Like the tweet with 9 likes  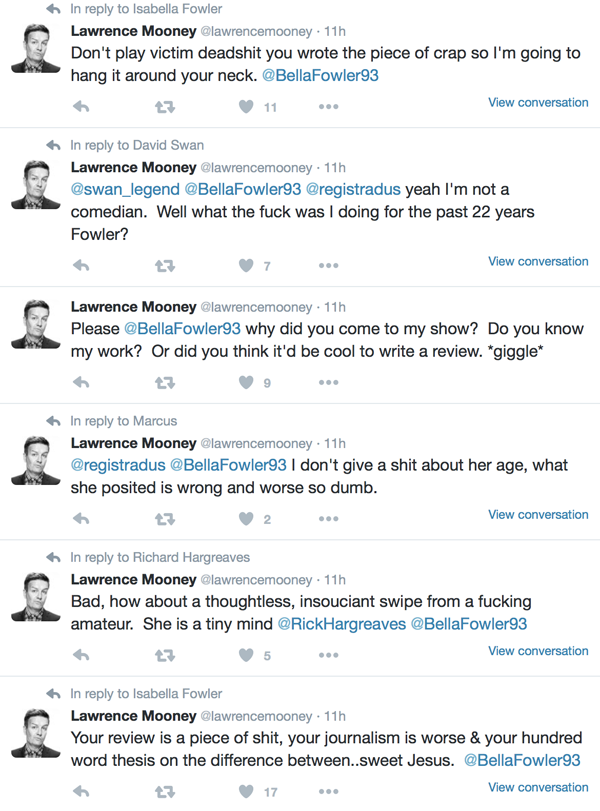(246, 382)
